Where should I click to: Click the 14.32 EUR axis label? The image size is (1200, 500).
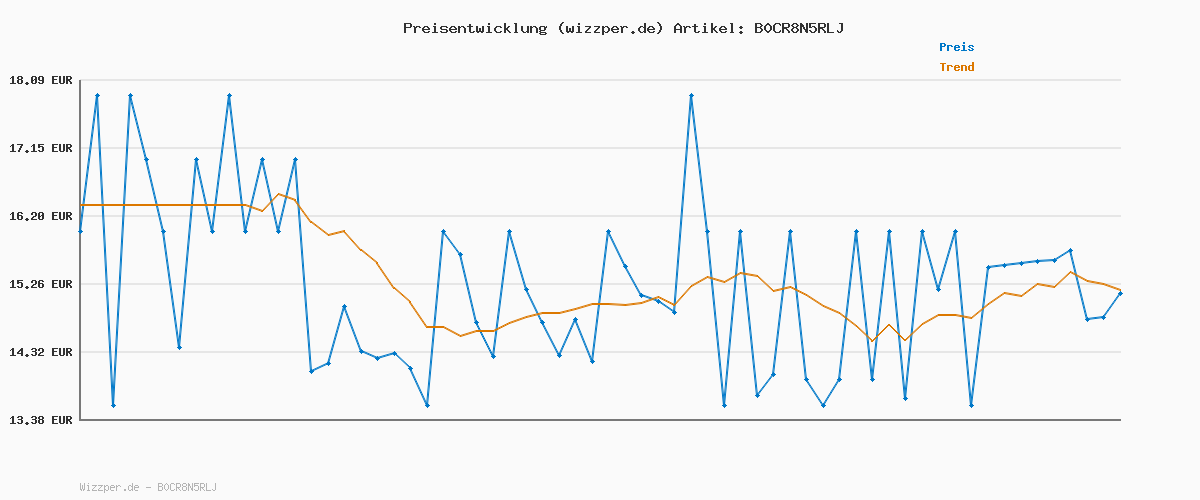[x=40, y=352]
